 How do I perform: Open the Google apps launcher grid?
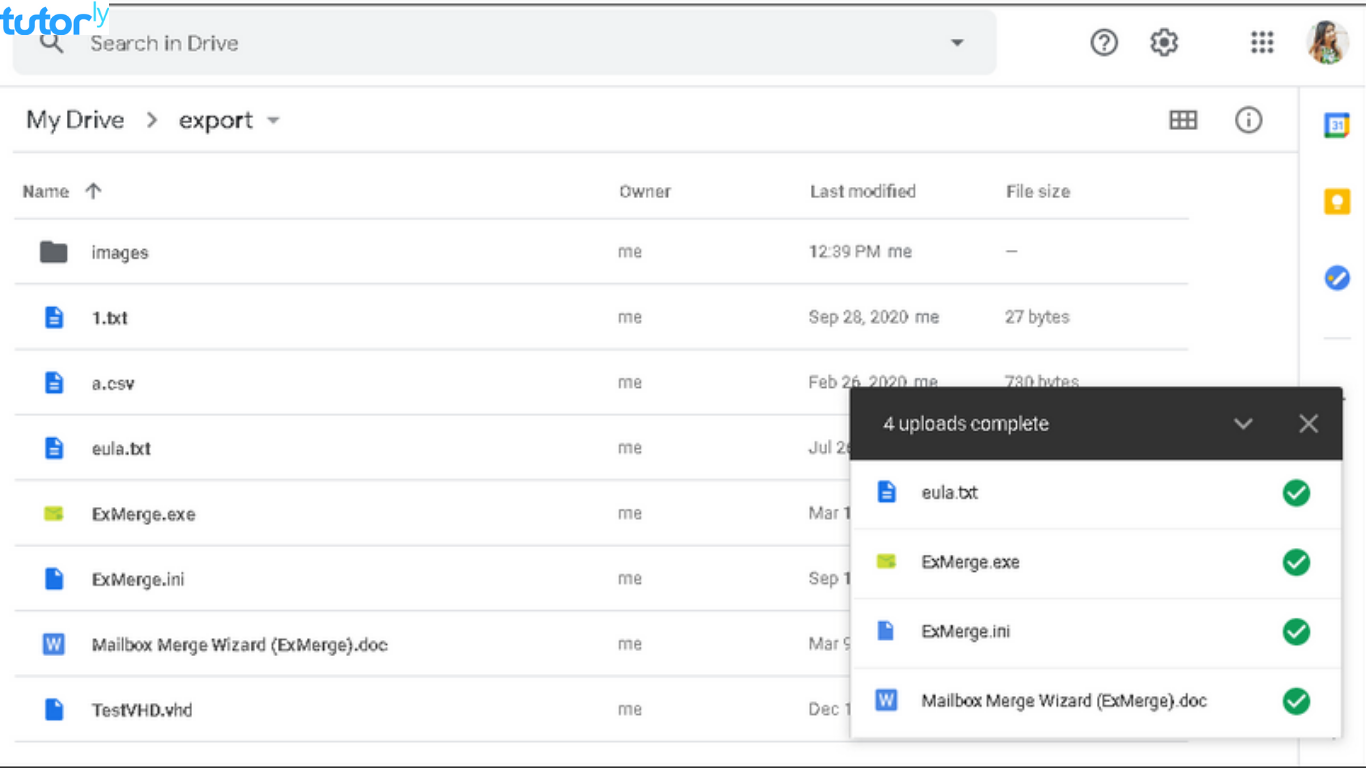pos(1262,42)
